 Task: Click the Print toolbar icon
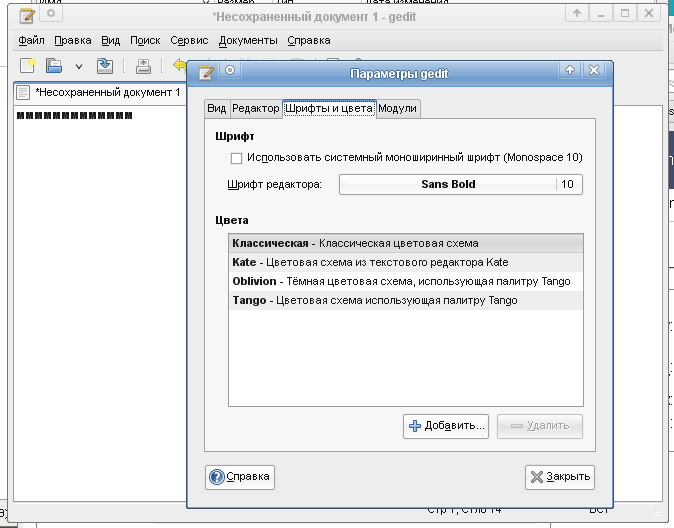[x=143, y=66]
